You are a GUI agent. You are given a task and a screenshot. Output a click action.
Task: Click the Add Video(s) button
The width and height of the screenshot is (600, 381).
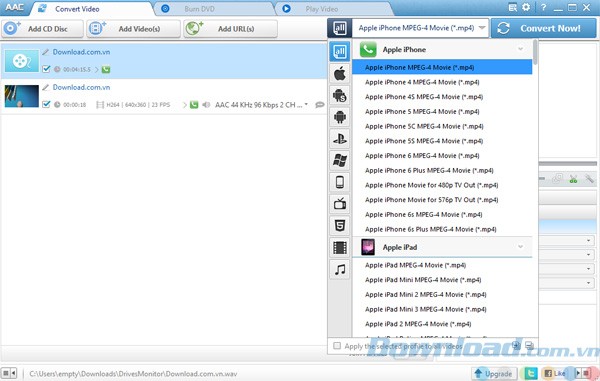pos(134,29)
